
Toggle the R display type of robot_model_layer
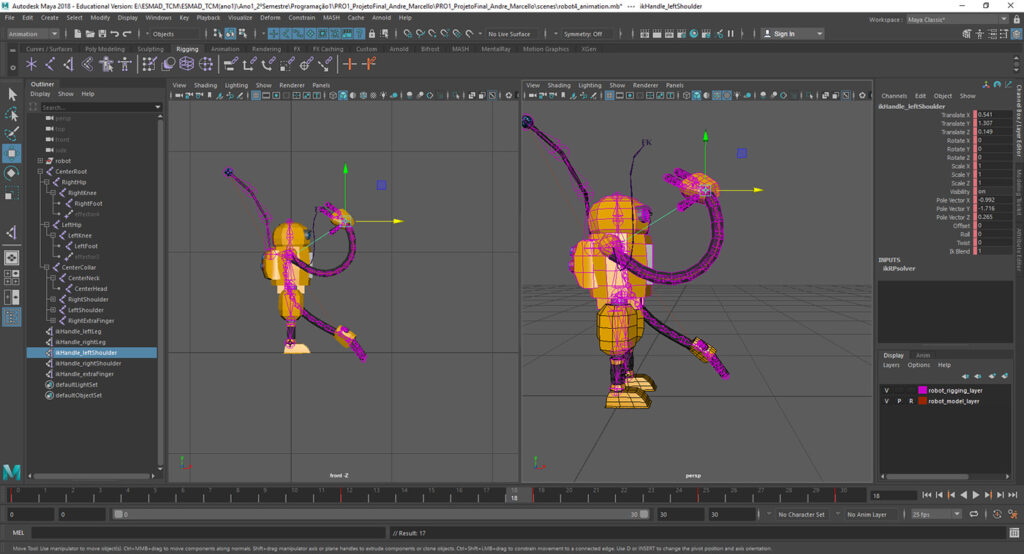coord(910,401)
